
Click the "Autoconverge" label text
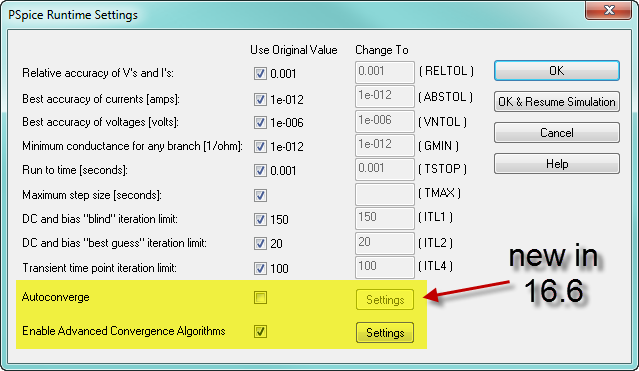coord(55,297)
